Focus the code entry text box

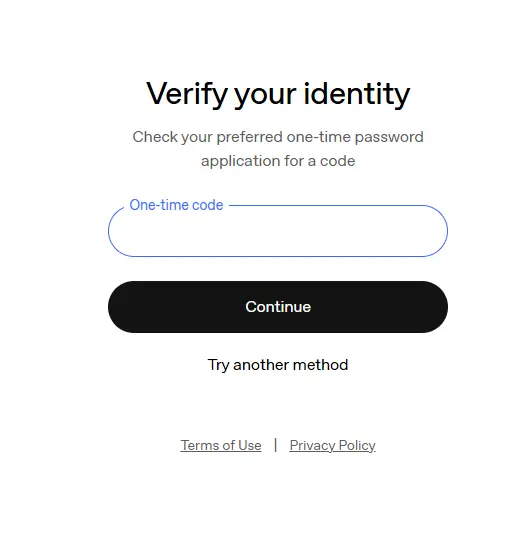[x=278, y=231]
